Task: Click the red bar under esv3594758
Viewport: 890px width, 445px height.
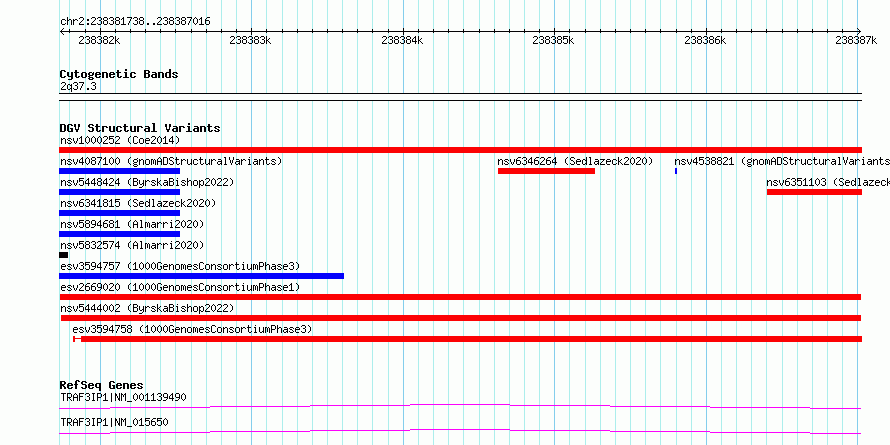Action: tap(468, 339)
